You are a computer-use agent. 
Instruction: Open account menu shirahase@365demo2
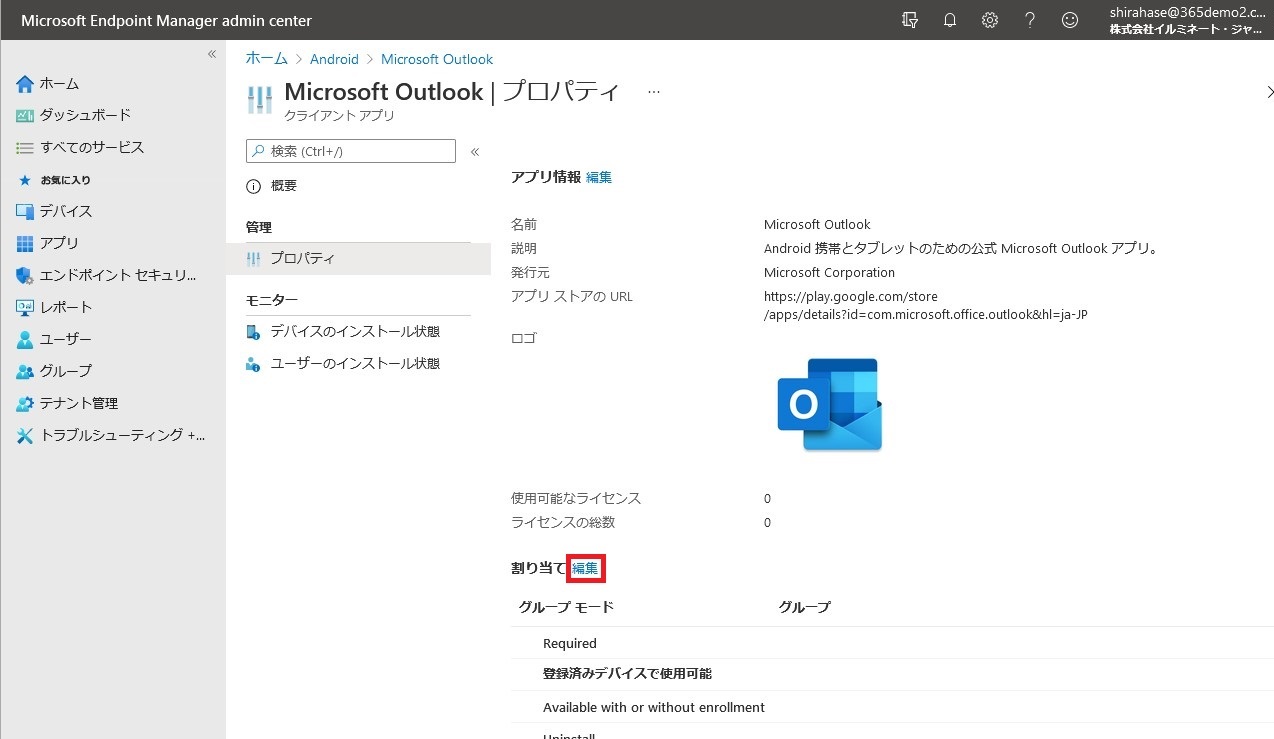1186,20
